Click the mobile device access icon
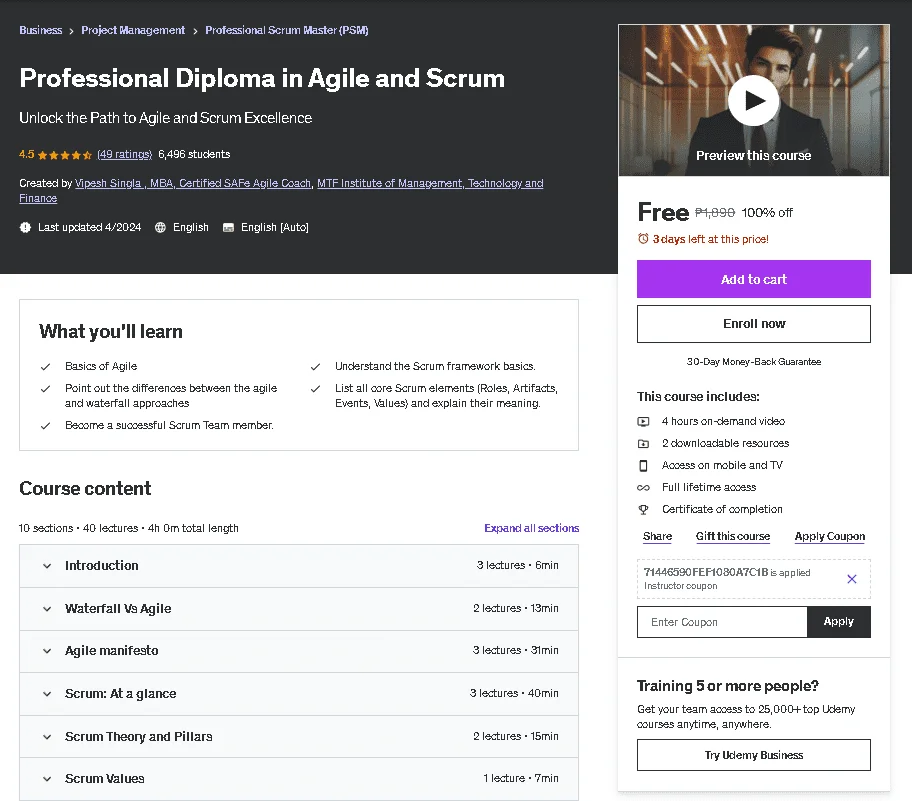The width and height of the screenshot is (912, 801). (x=643, y=465)
